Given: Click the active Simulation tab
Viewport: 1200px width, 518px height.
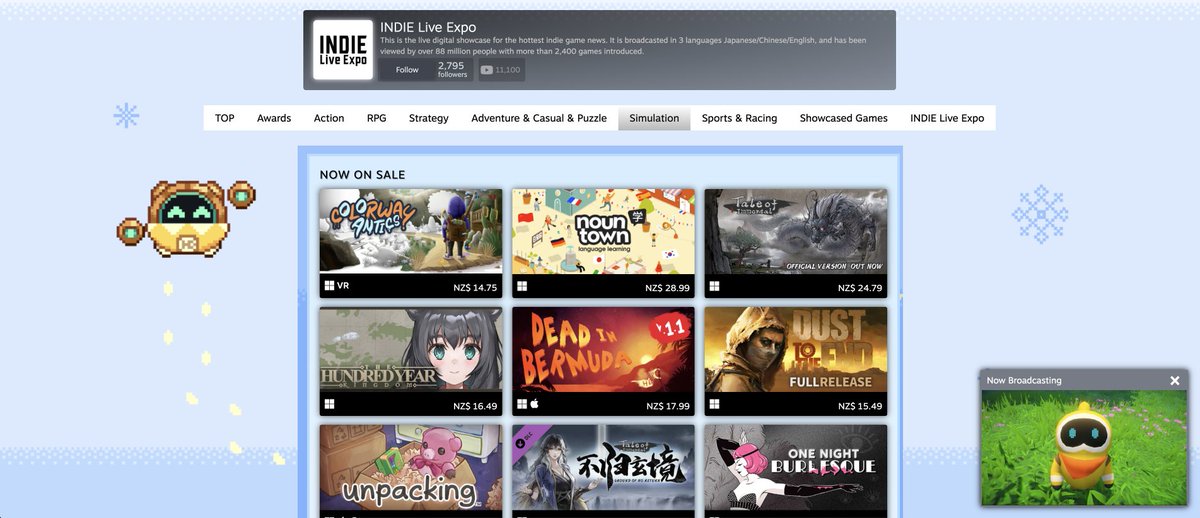Looking at the screenshot, I should pyautogui.click(x=654, y=118).
